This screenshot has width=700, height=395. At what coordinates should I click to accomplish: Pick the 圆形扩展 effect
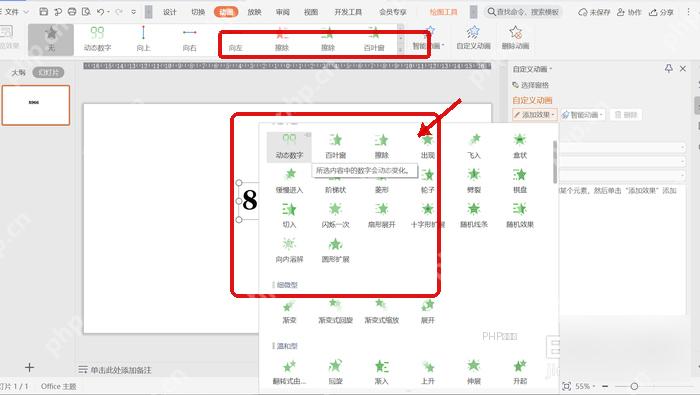[335, 250]
